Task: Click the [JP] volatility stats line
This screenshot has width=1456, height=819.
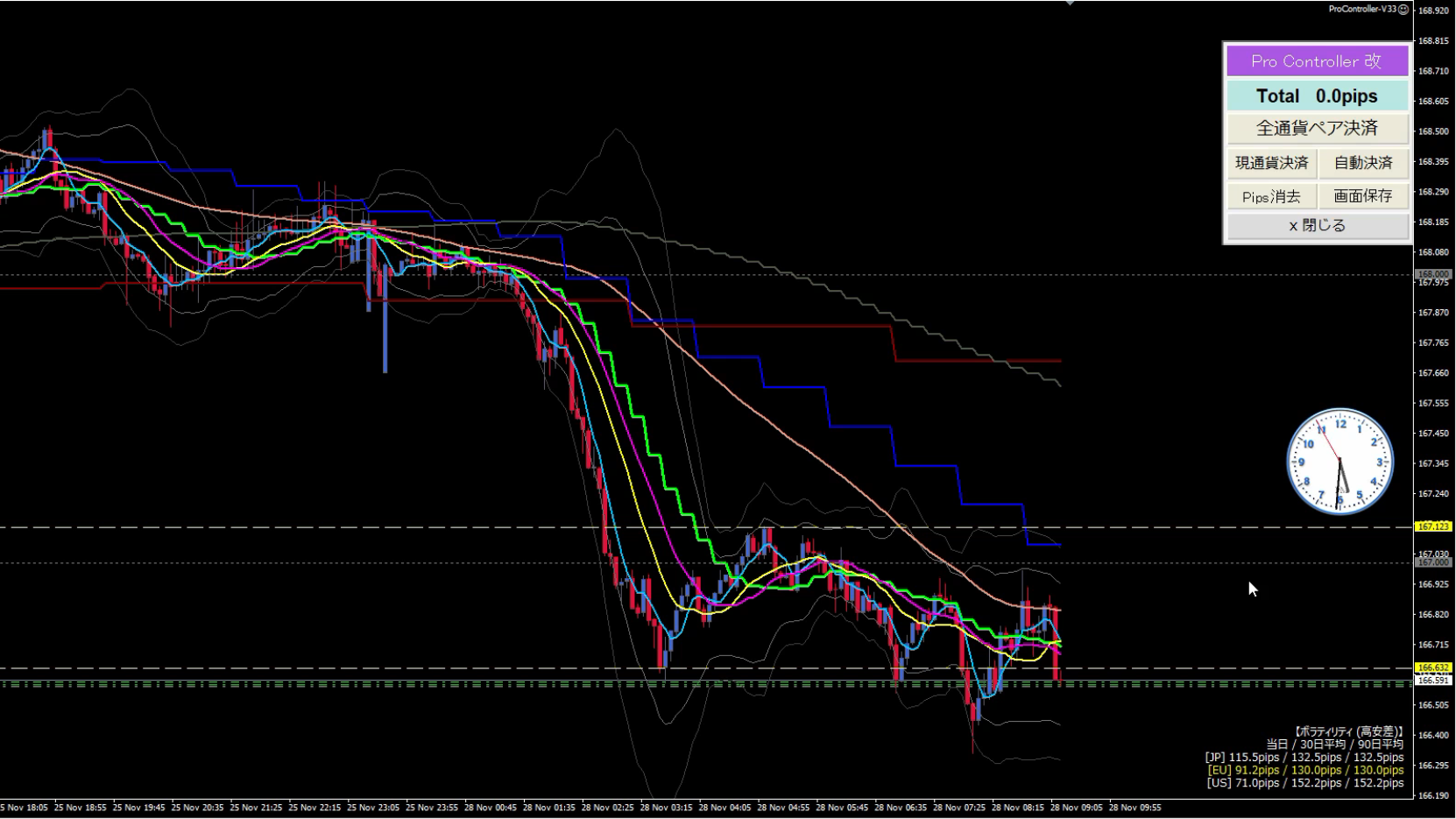Action: pyautogui.click(x=1304, y=758)
